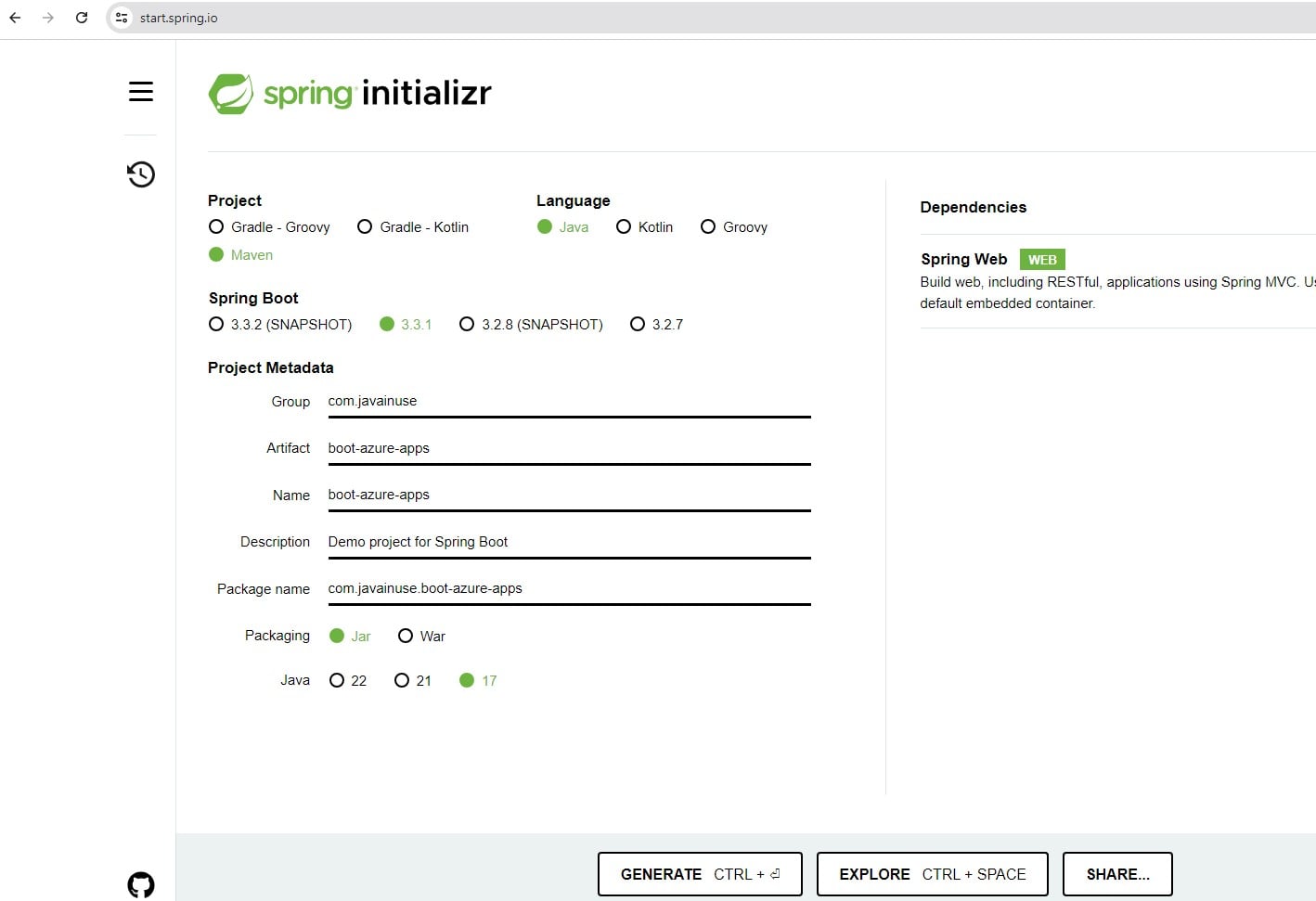Screen dimensions: 1316x901
Task: Pick Java version 17
Action: point(478,681)
